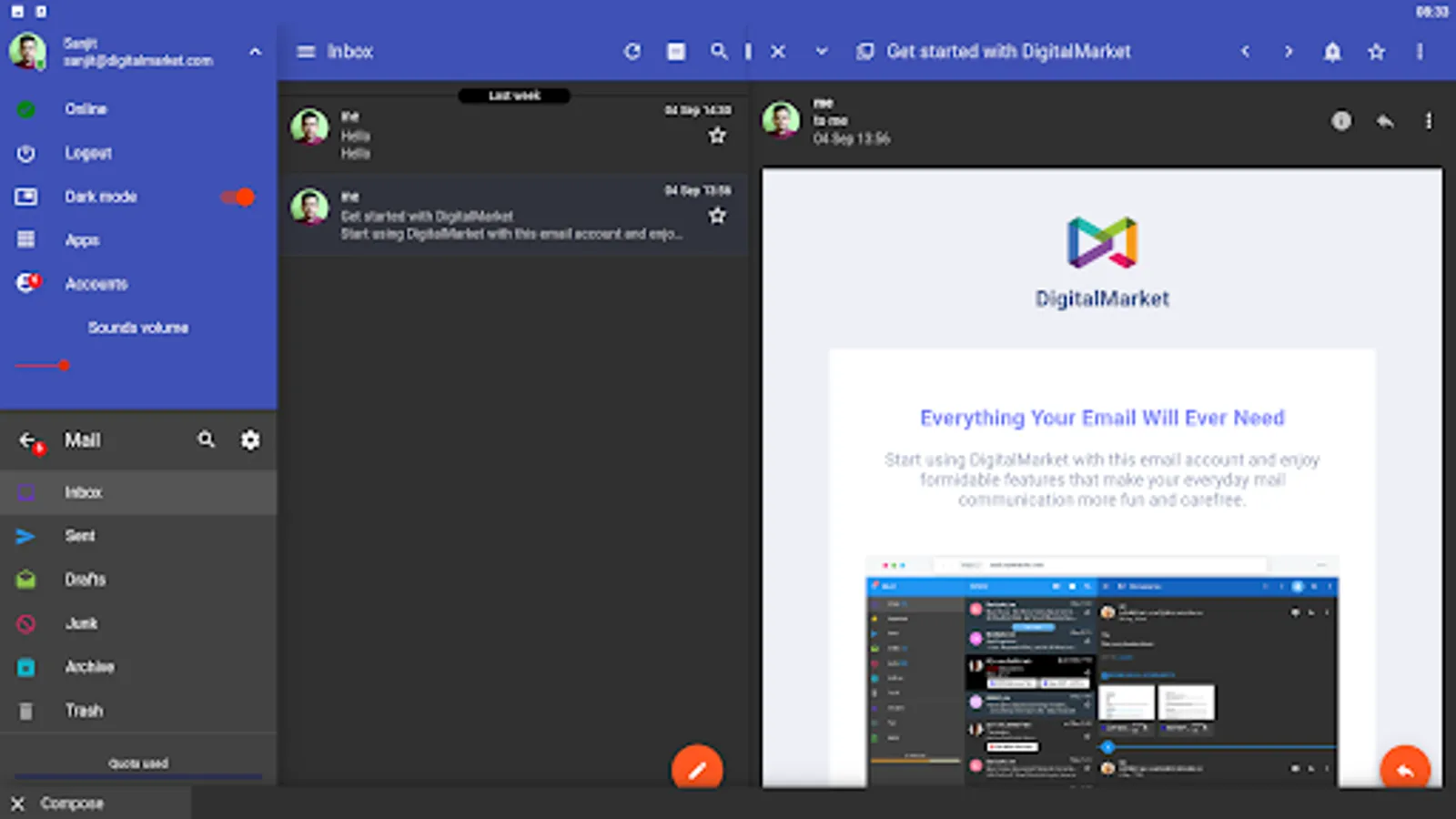Screen dimensions: 1456x819
Task: Open the Accounts menu item
Action: 138,284
